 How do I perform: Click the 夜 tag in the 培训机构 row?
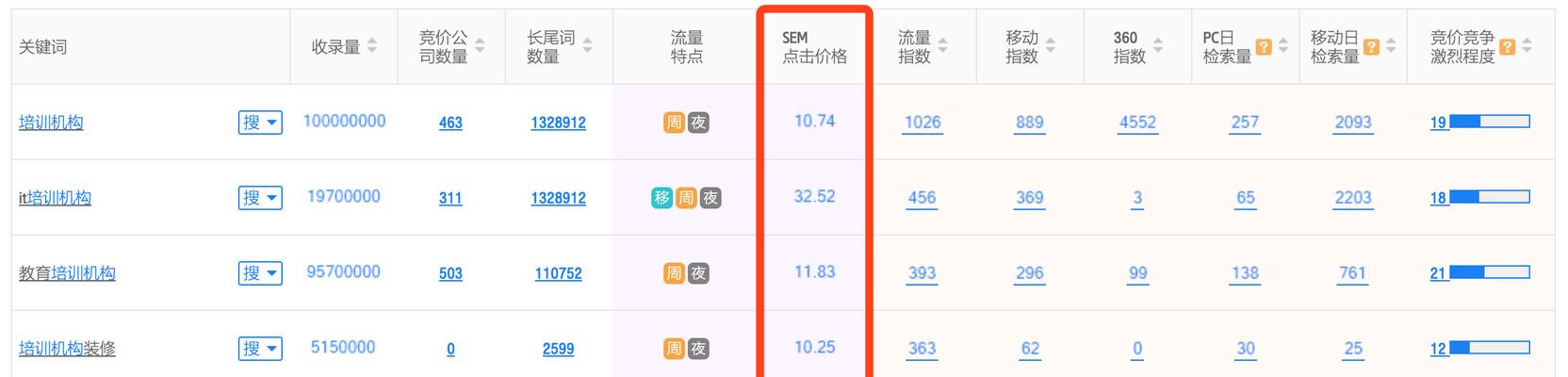coord(698,123)
